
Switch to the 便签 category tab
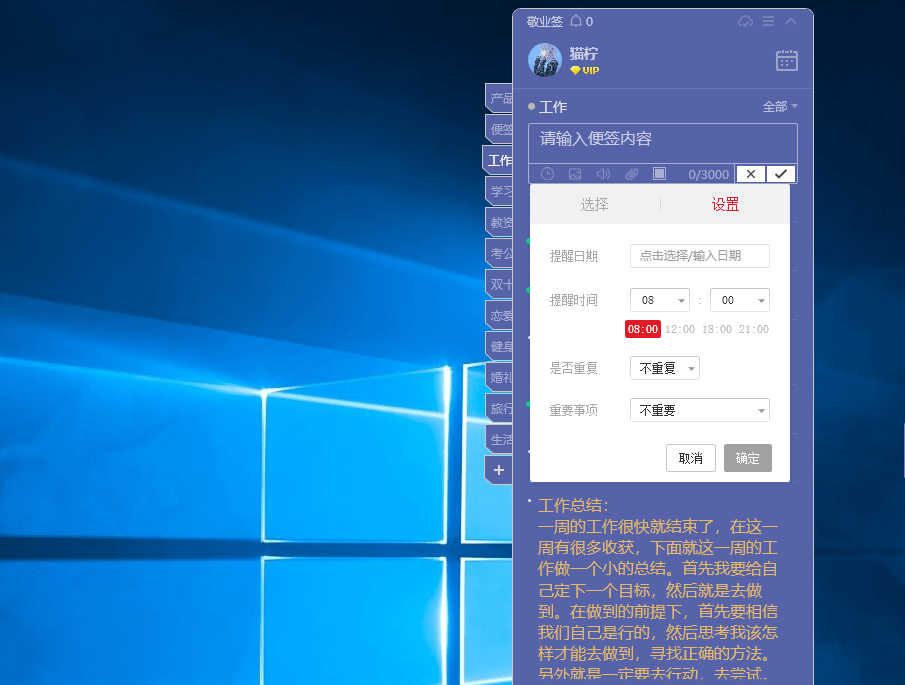point(500,129)
